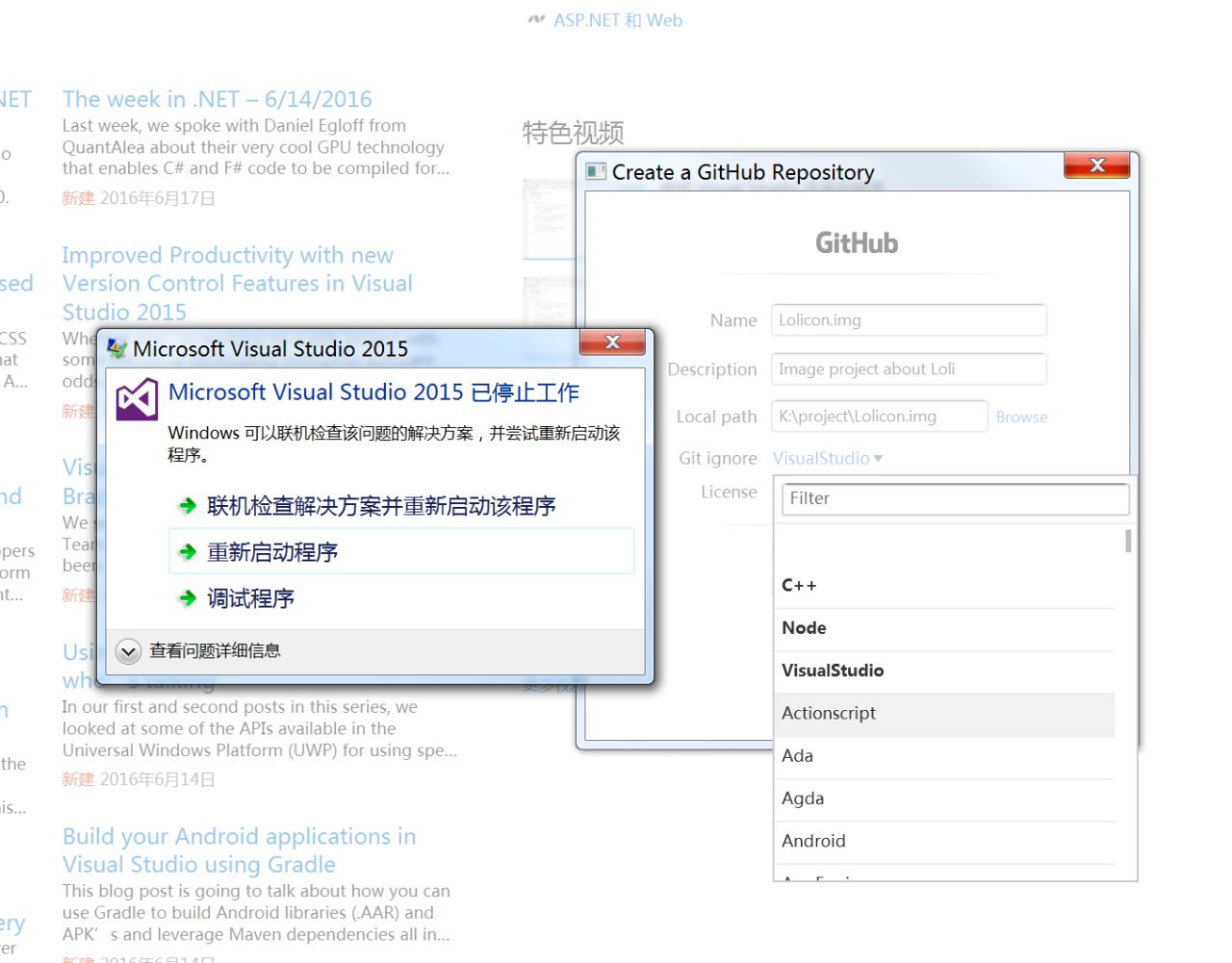Screen dimensions: 1232x963
Task: Click the GitHub Repository dialog title icon
Action: click(x=596, y=172)
